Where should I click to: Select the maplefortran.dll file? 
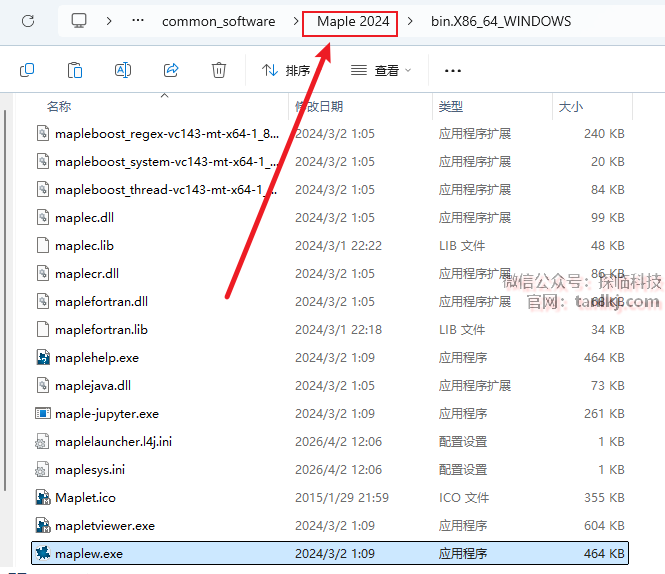(101, 302)
